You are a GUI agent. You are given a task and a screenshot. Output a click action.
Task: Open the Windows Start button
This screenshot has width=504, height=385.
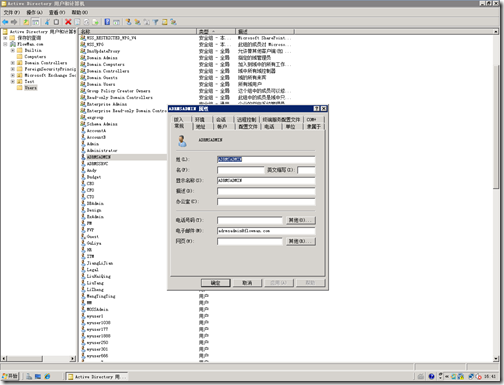pyautogui.click(x=10, y=376)
